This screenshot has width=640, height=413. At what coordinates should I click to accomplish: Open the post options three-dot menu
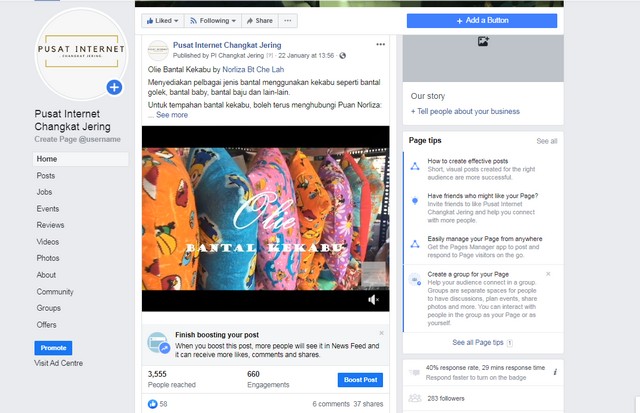tap(380, 45)
